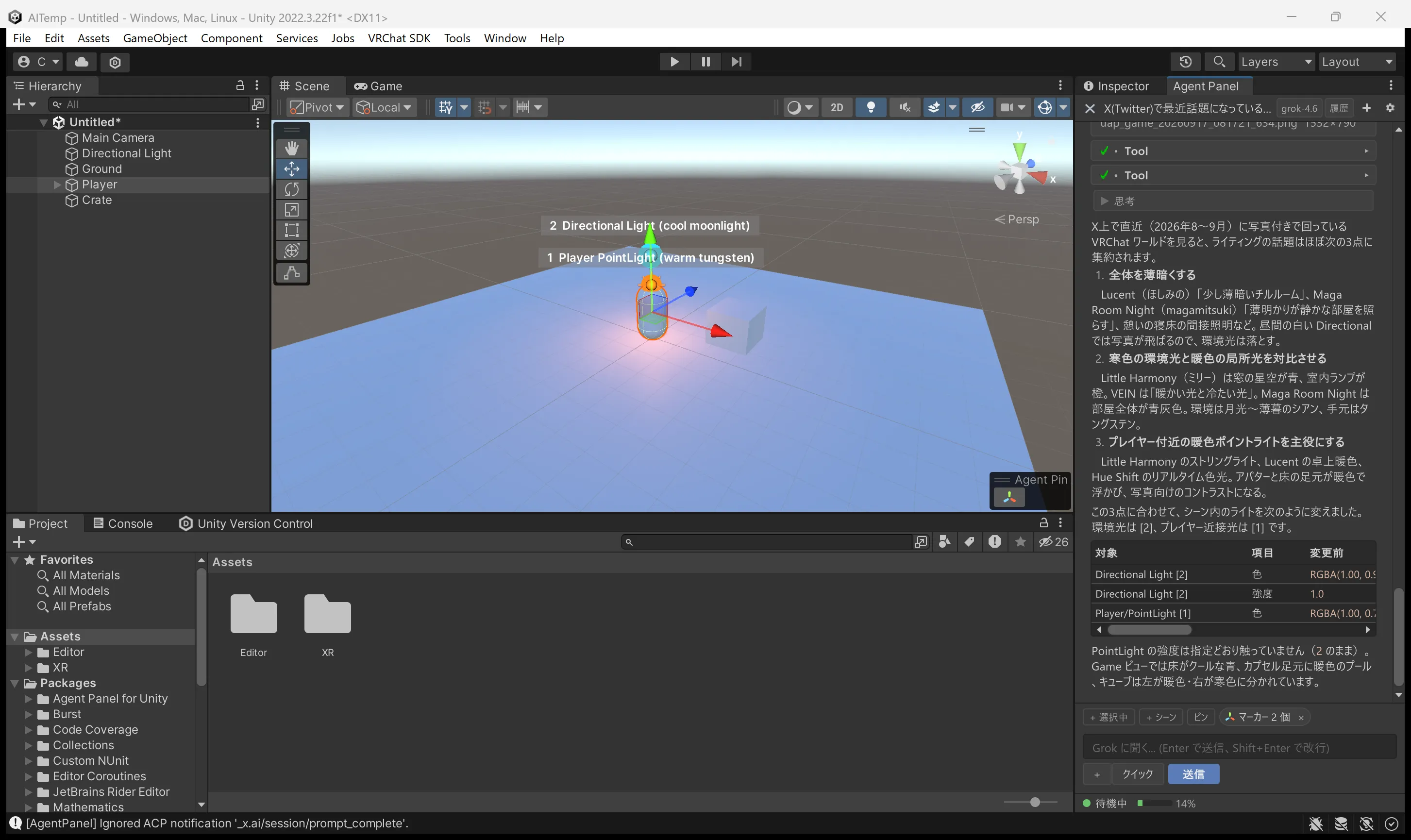The image size is (1411, 840).
Task: Toggle scene lighting bulb
Action: (x=871, y=107)
